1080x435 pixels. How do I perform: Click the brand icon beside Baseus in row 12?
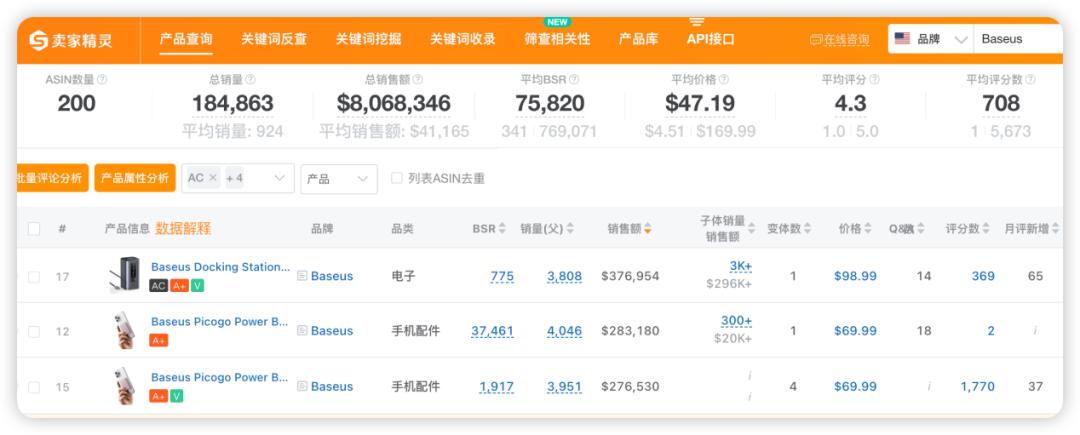[302, 331]
